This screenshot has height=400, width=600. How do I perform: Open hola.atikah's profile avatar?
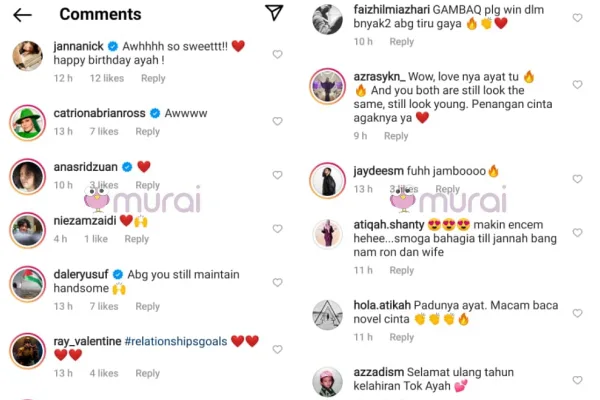(327, 315)
